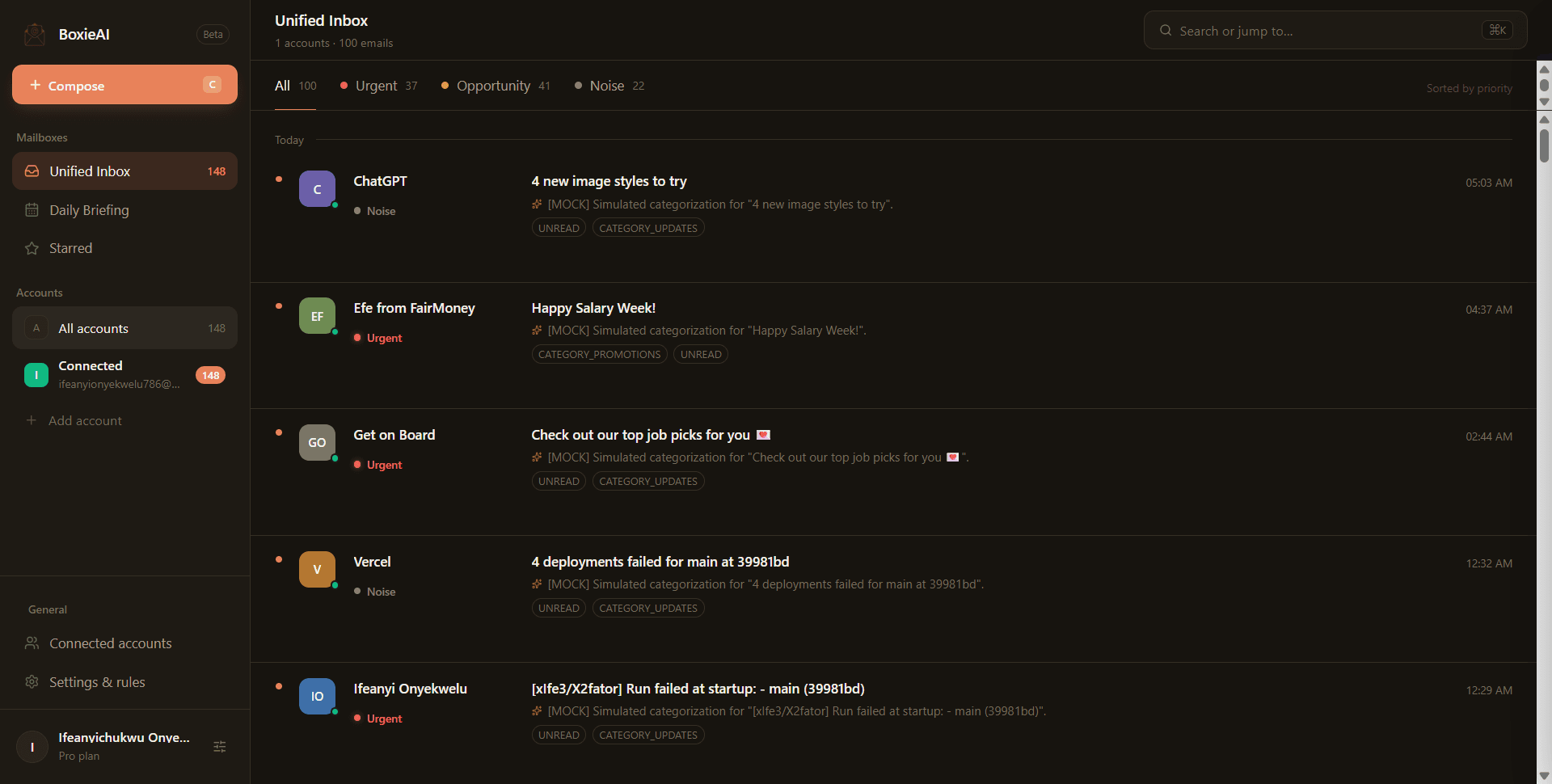The width and height of the screenshot is (1552, 784).
Task: Click the BoxieAI logo icon
Action: pyautogui.click(x=35, y=34)
